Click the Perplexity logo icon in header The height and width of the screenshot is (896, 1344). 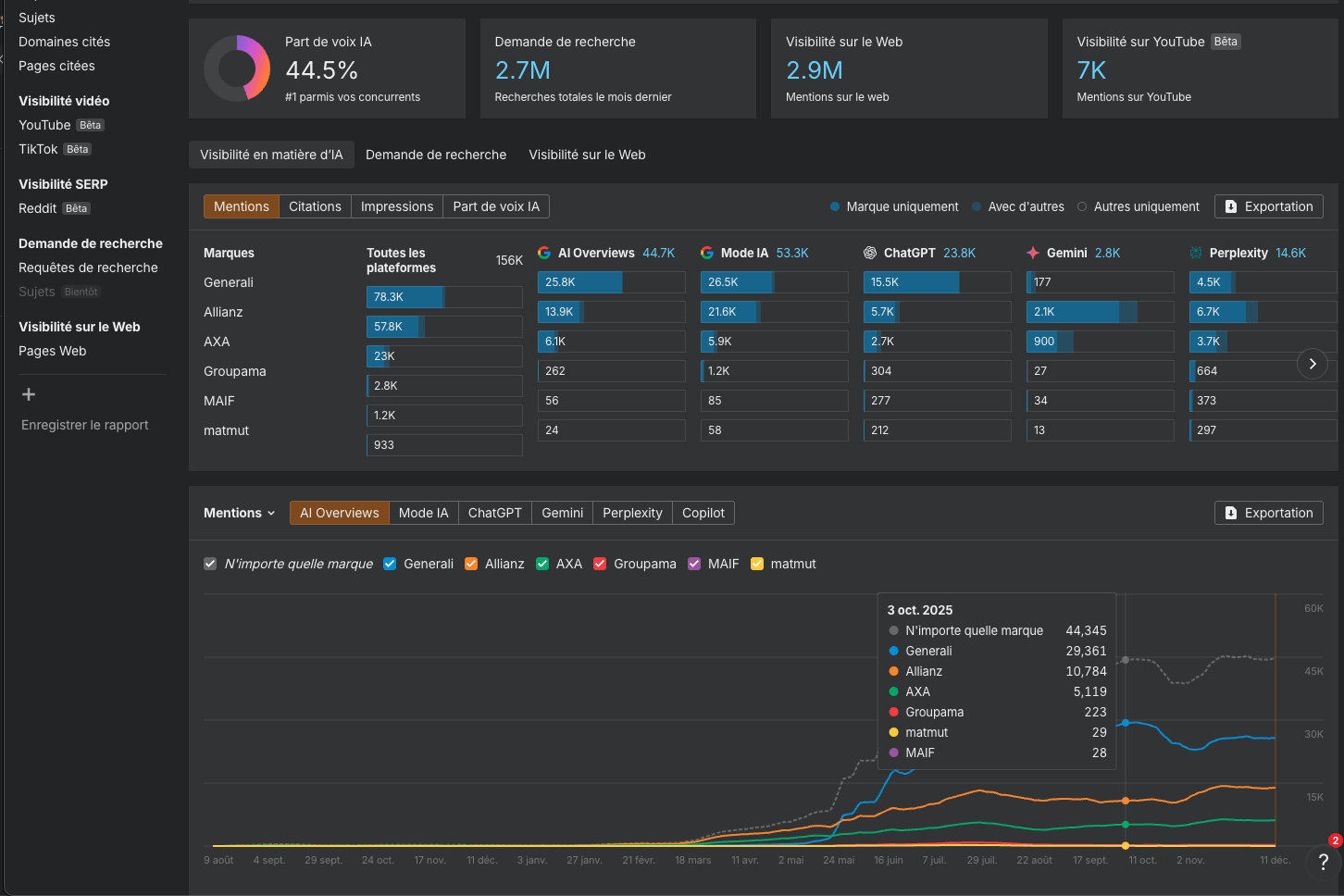click(1196, 253)
